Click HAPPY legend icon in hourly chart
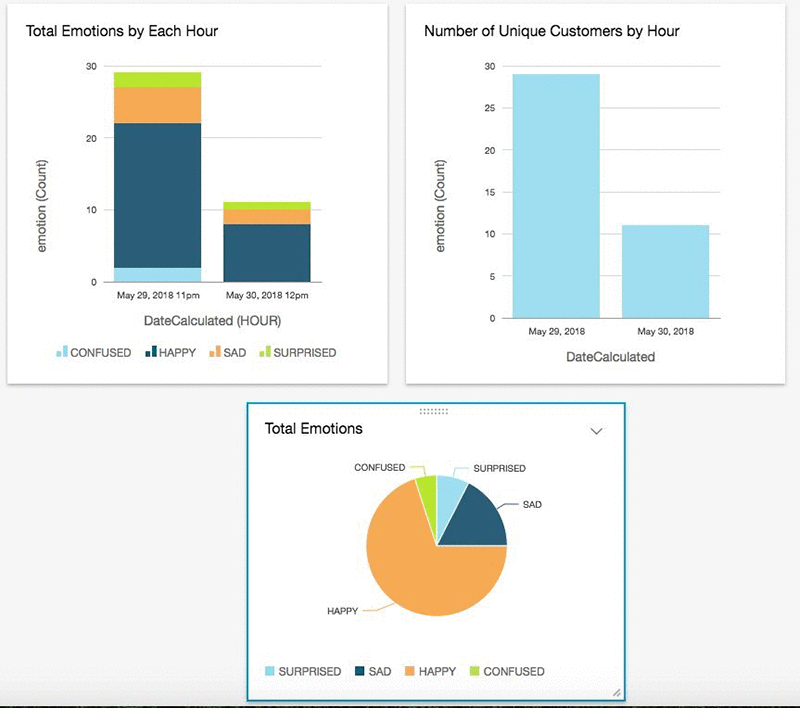 (x=151, y=351)
